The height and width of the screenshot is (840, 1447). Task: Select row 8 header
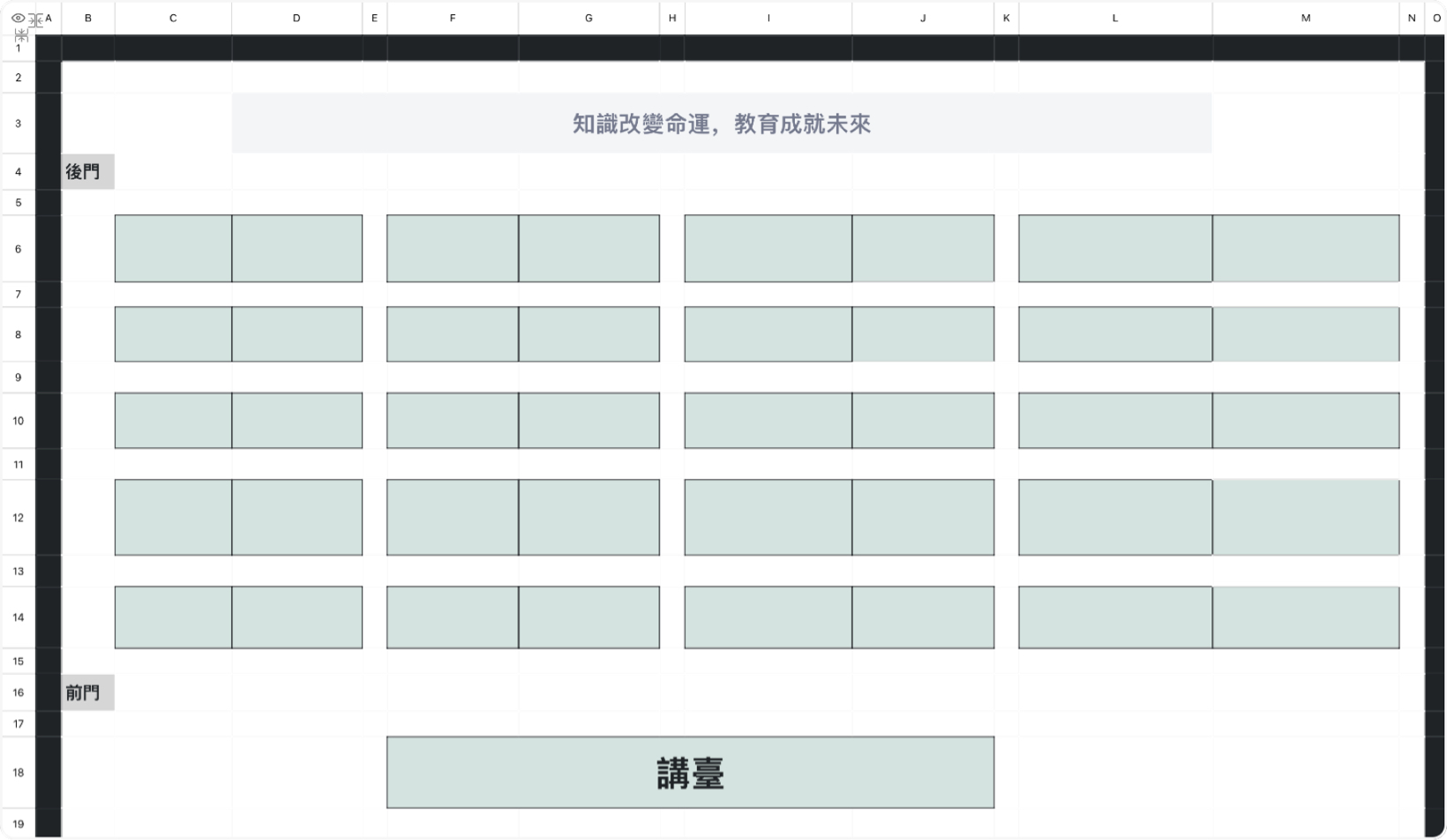(x=18, y=334)
